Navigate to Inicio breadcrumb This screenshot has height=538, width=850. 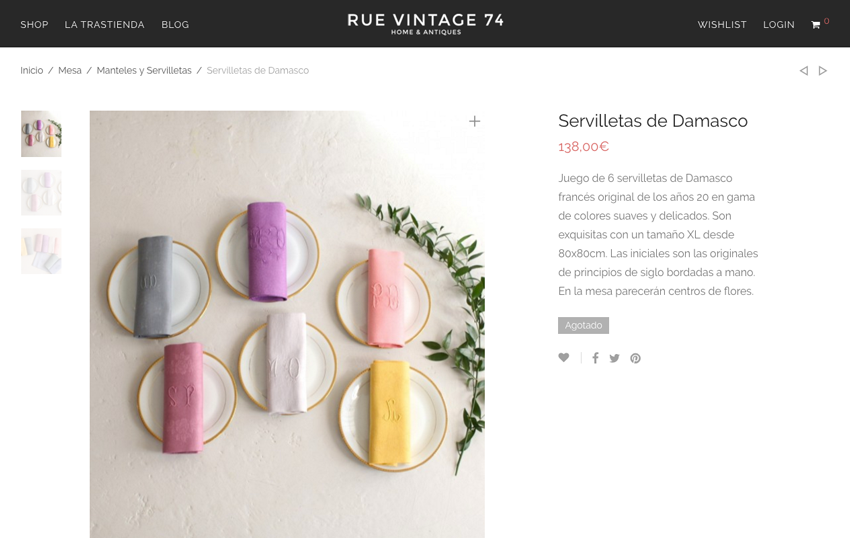click(31, 71)
